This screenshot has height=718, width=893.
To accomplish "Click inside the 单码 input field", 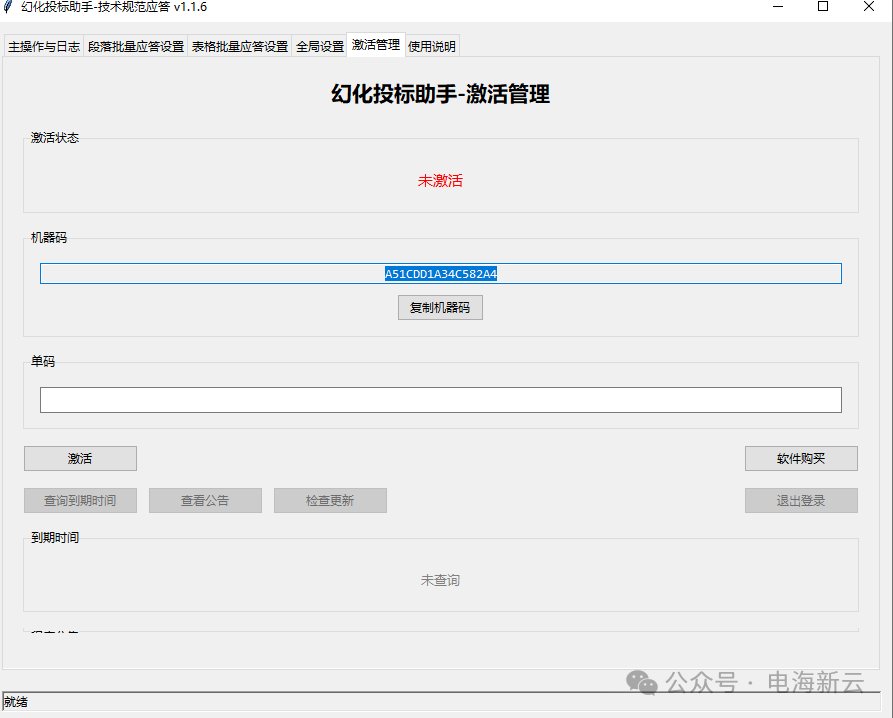I will (440, 399).
